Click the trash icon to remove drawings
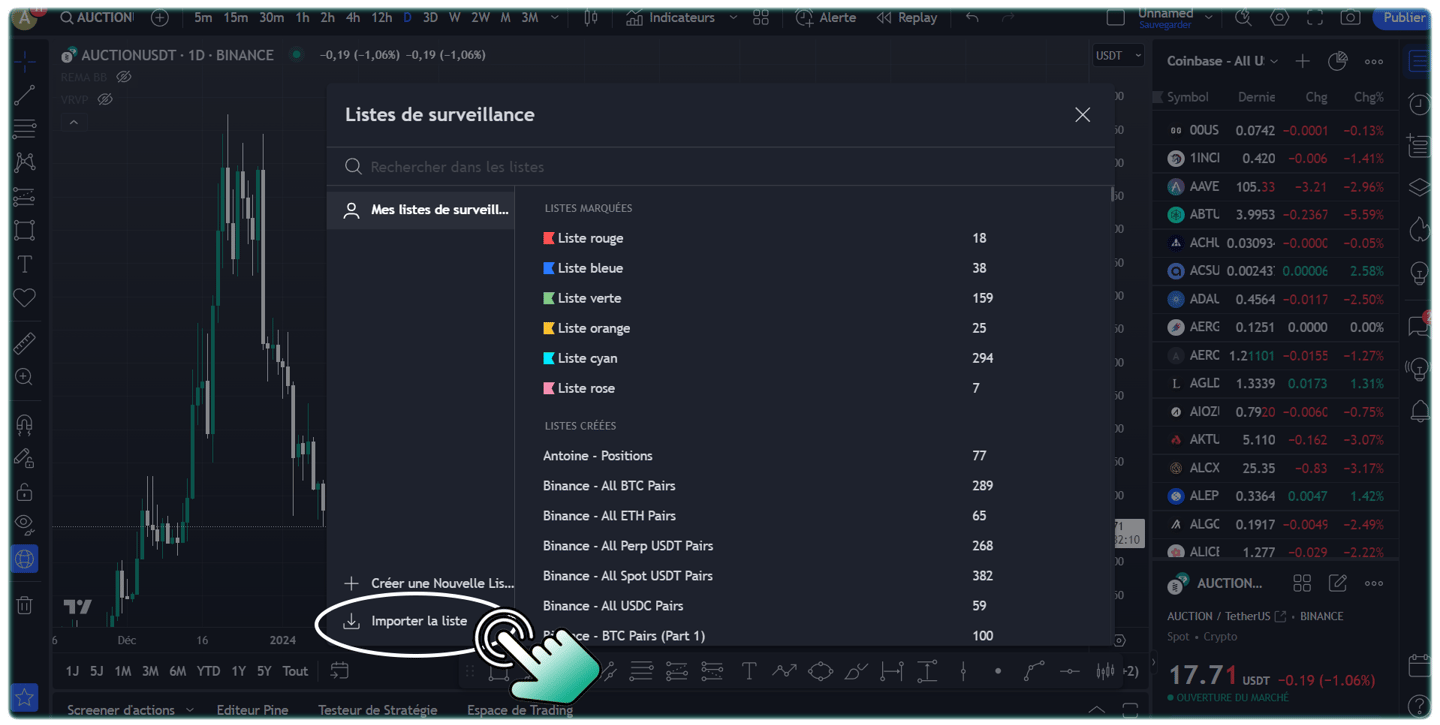The image size is (1440, 725). coord(25,605)
